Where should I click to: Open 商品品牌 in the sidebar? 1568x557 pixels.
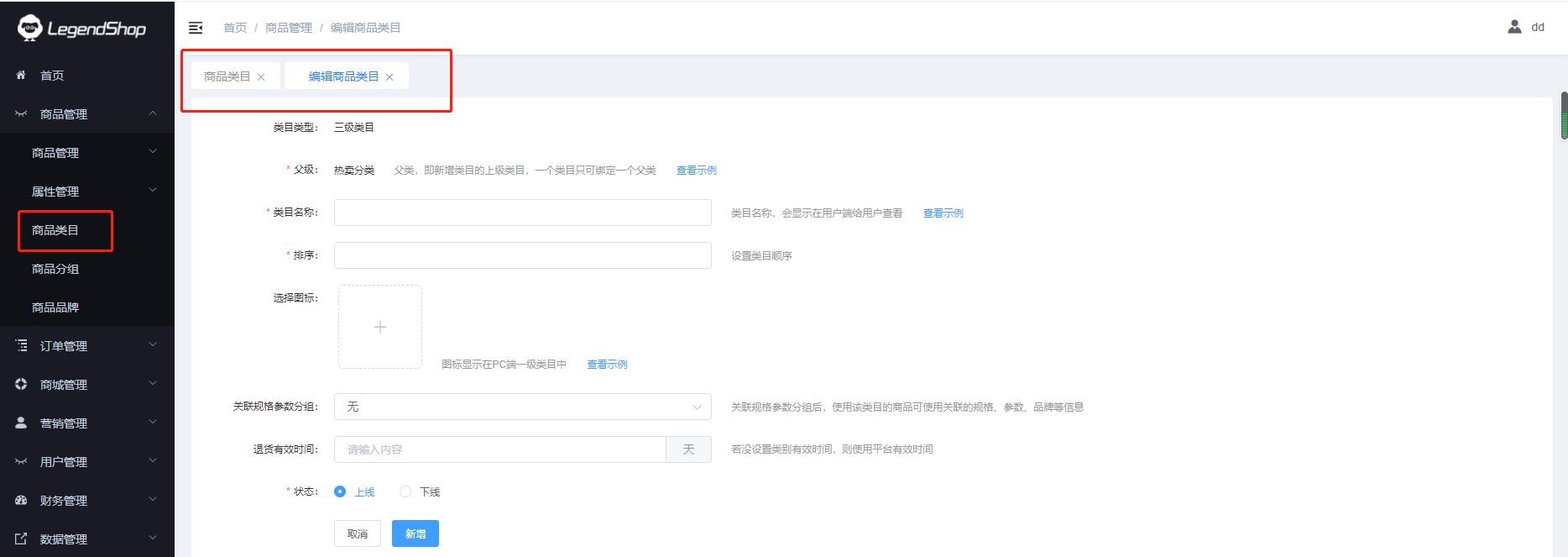coord(55,307)
